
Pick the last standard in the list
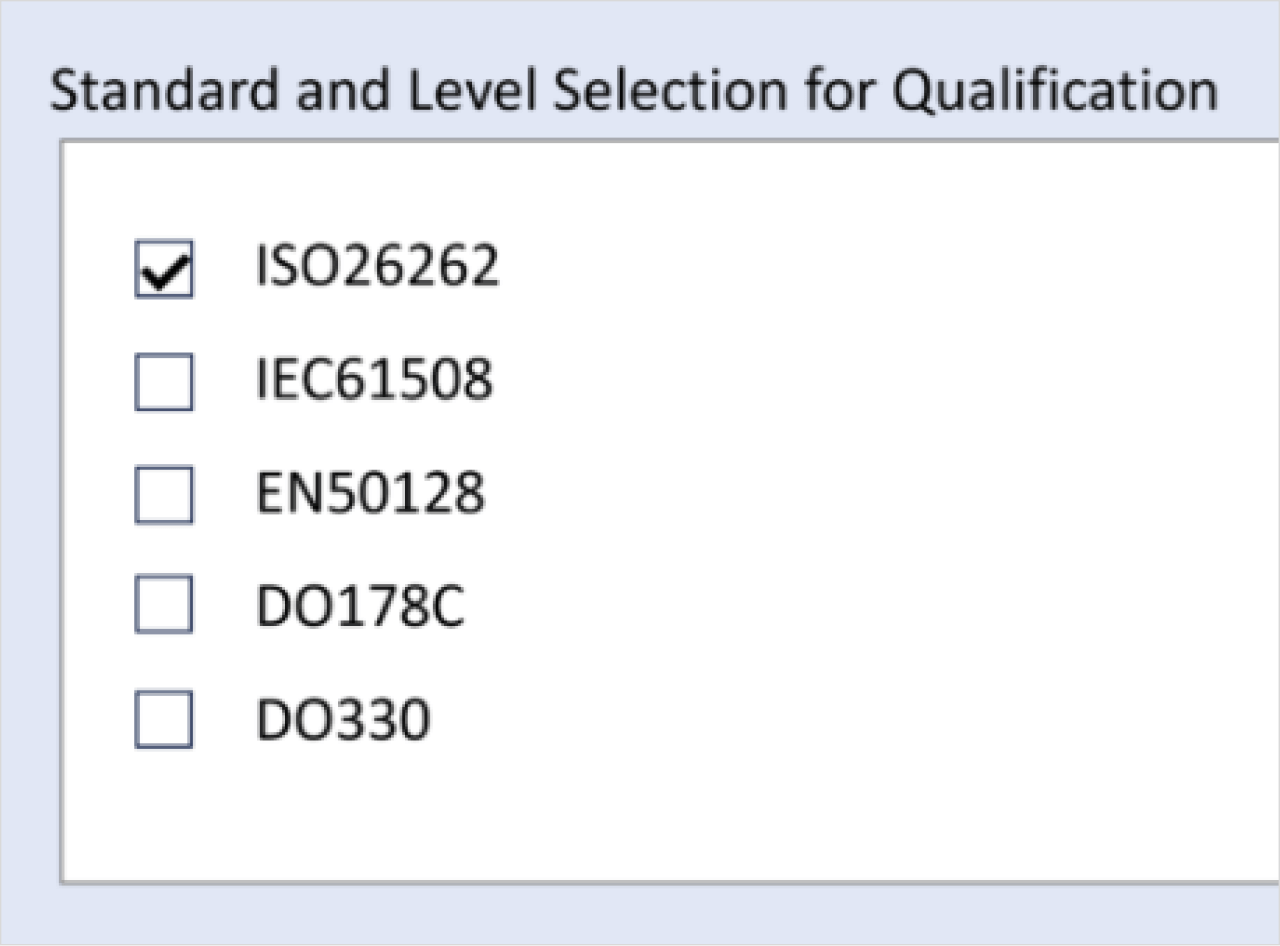click(164, 720)
